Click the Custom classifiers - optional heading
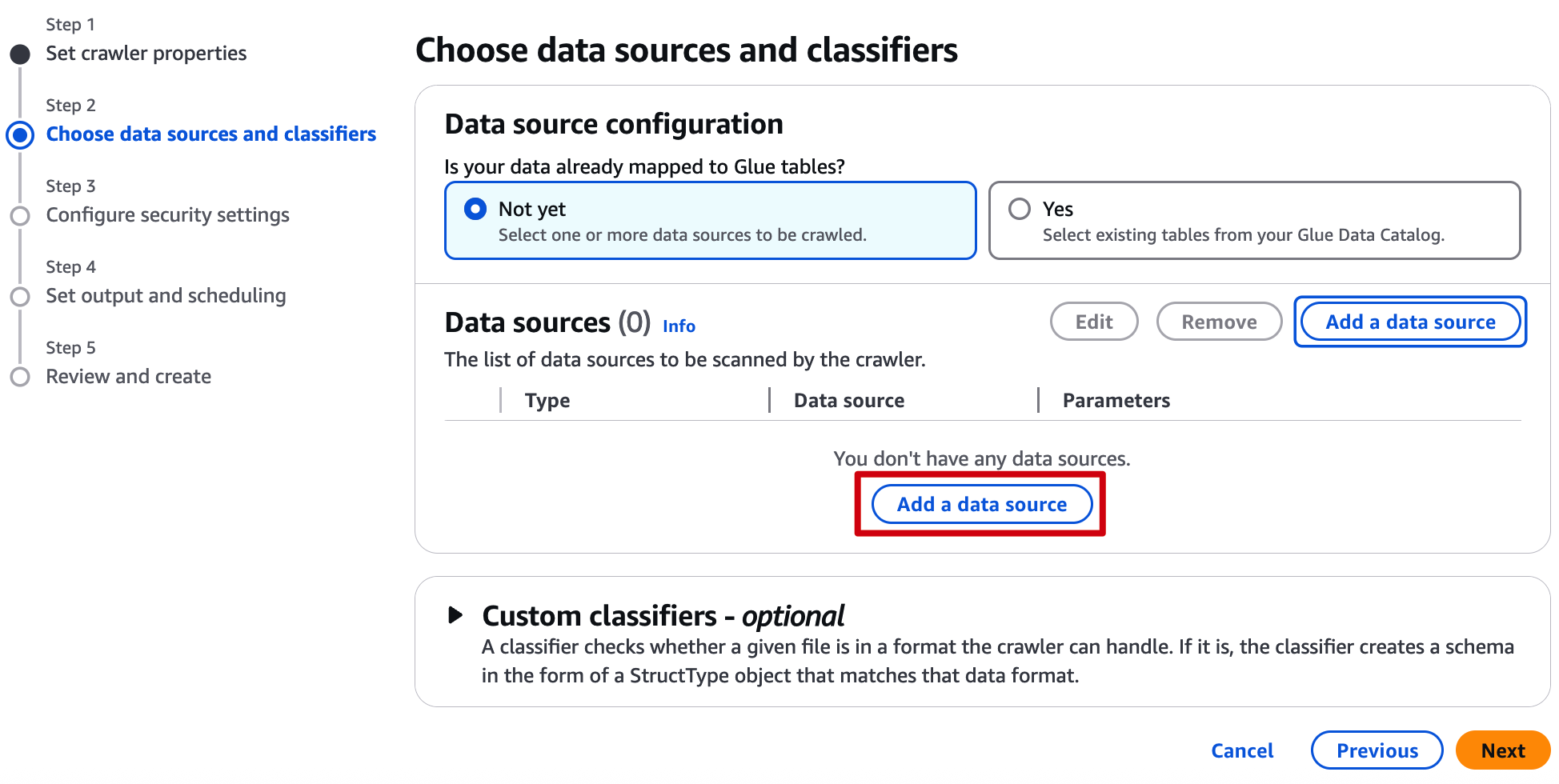 click(663, 616)
